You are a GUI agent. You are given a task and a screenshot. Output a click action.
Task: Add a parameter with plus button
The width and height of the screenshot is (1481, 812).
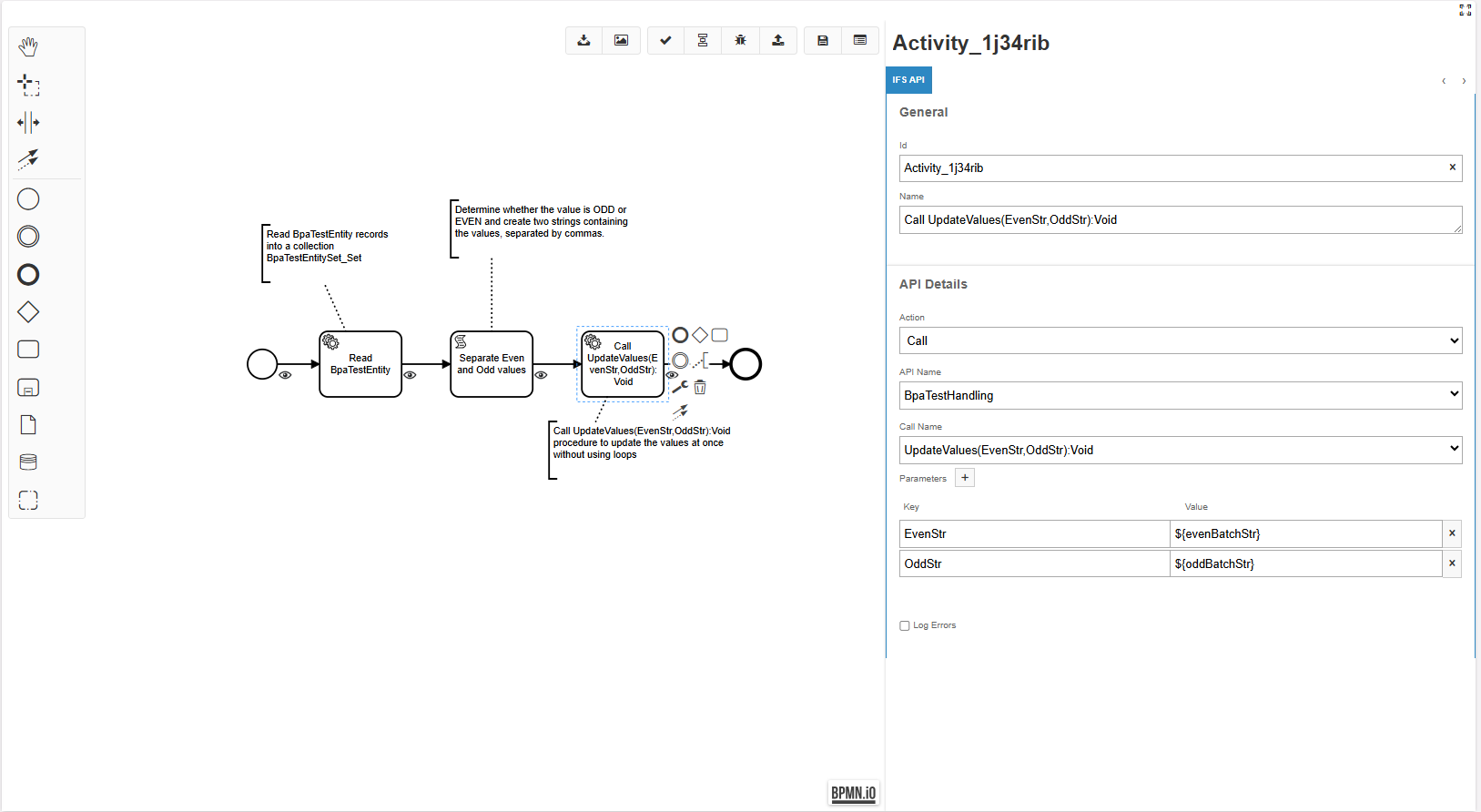(x=965, y=478)
